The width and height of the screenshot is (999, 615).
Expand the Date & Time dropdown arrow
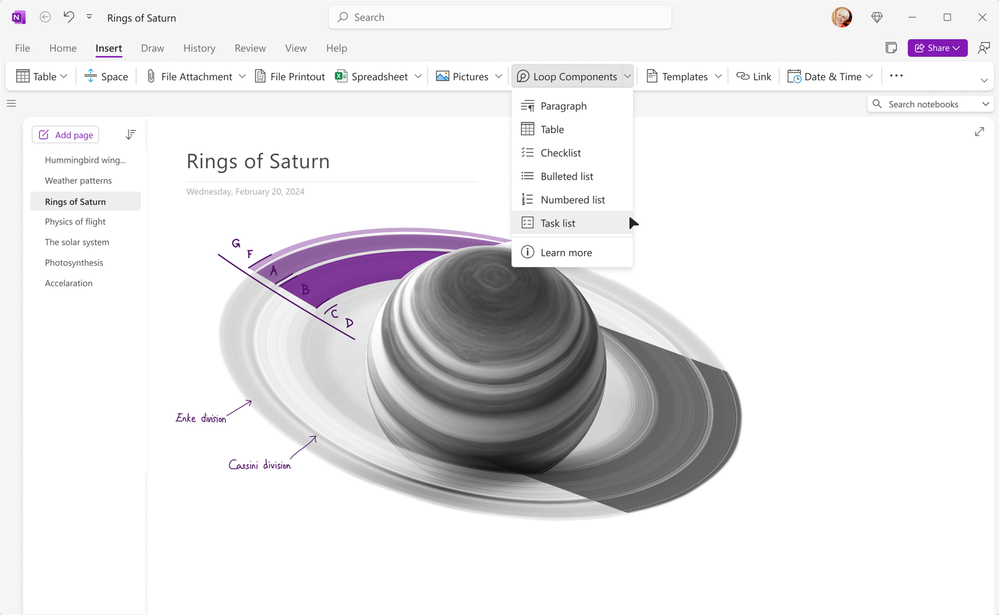click(x=870, y=76)
